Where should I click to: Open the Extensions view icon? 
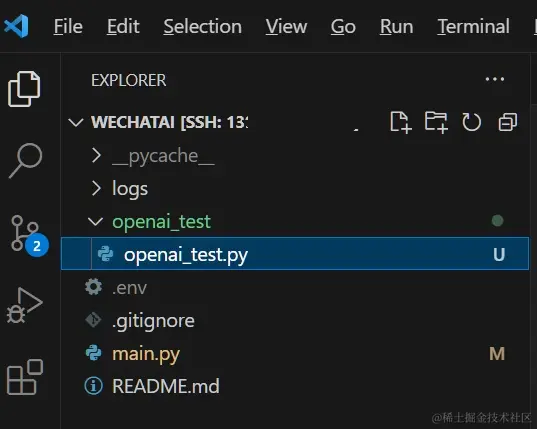click(x=25, y=377)
